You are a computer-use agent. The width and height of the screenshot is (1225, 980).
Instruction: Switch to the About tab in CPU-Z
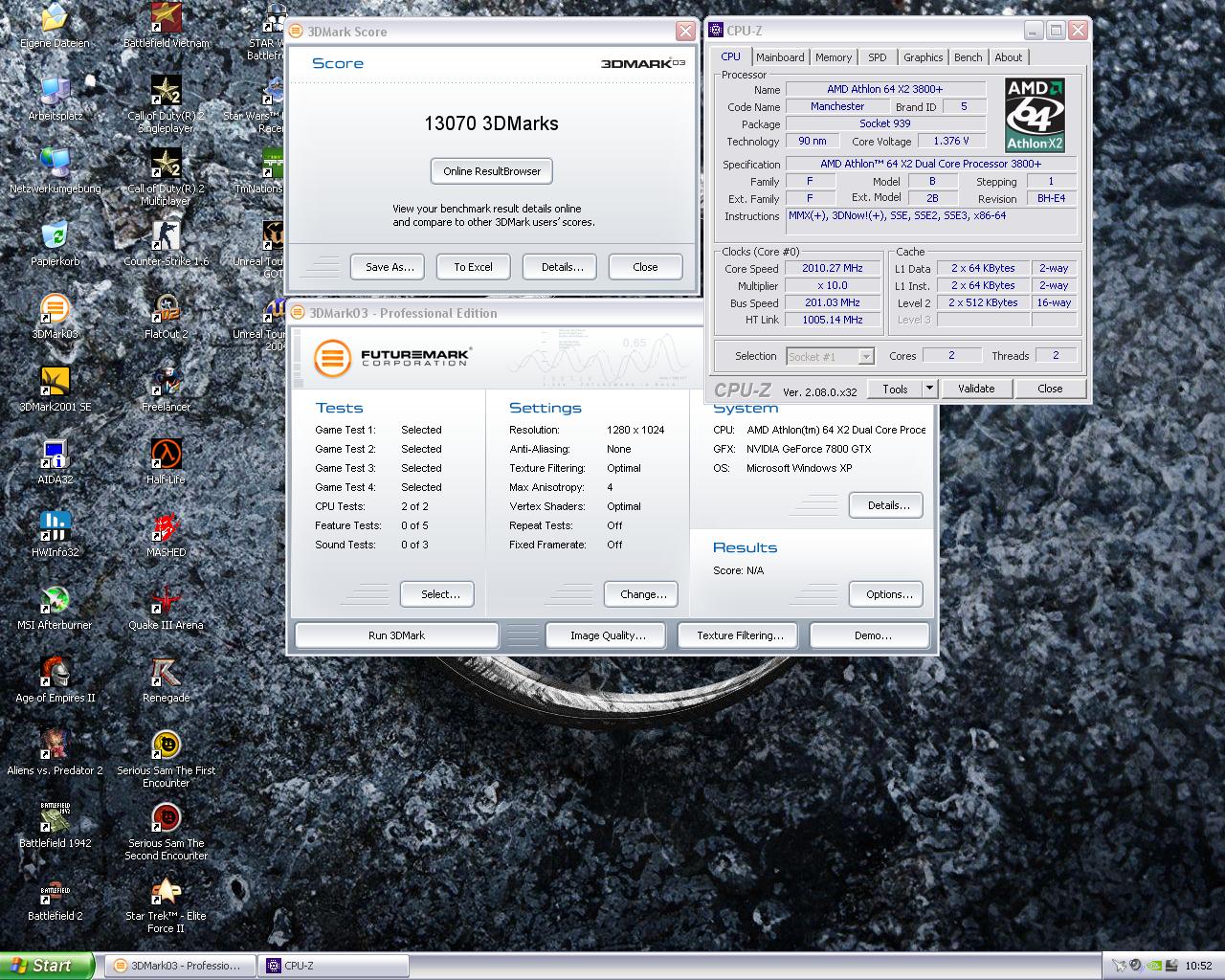[x=1009, y=57]
